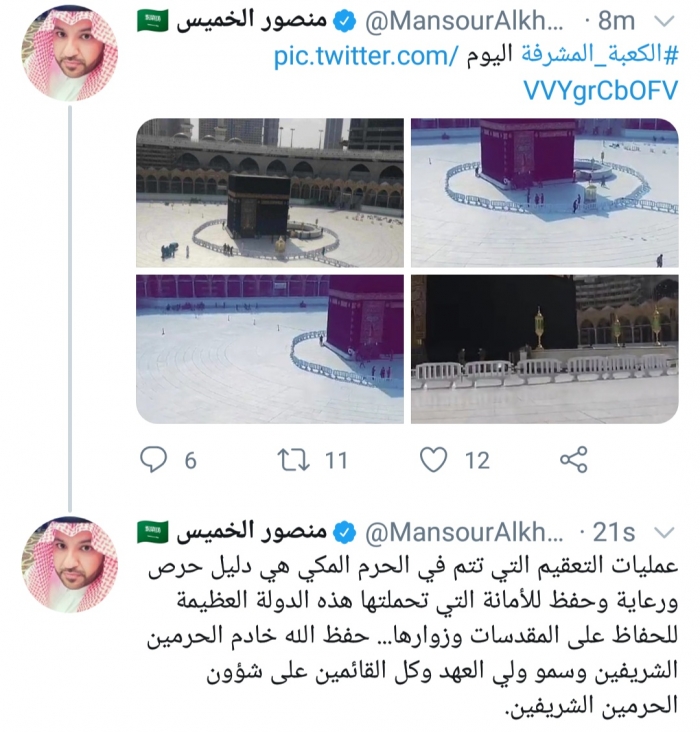The height and width of the screenshot is (732, 700).
Task: Like the tweet via the heart icon
Action: (x=433, y=460)
